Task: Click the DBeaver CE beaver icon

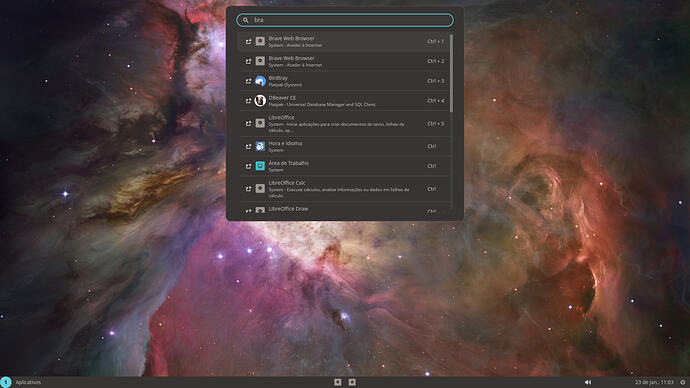Action: pos(260,101)
